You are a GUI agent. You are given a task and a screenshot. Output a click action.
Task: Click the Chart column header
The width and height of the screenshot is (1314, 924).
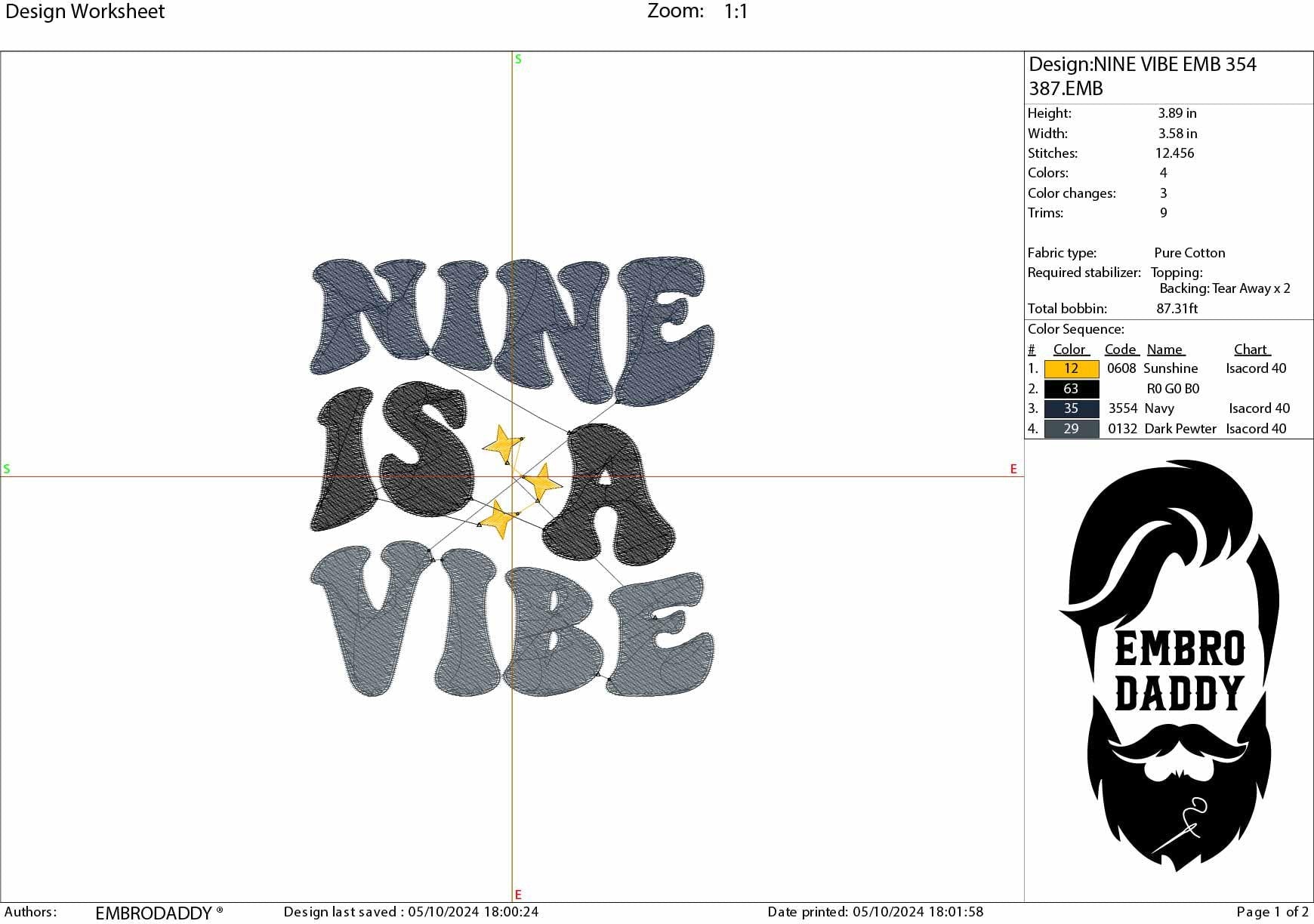[1251, 350]
